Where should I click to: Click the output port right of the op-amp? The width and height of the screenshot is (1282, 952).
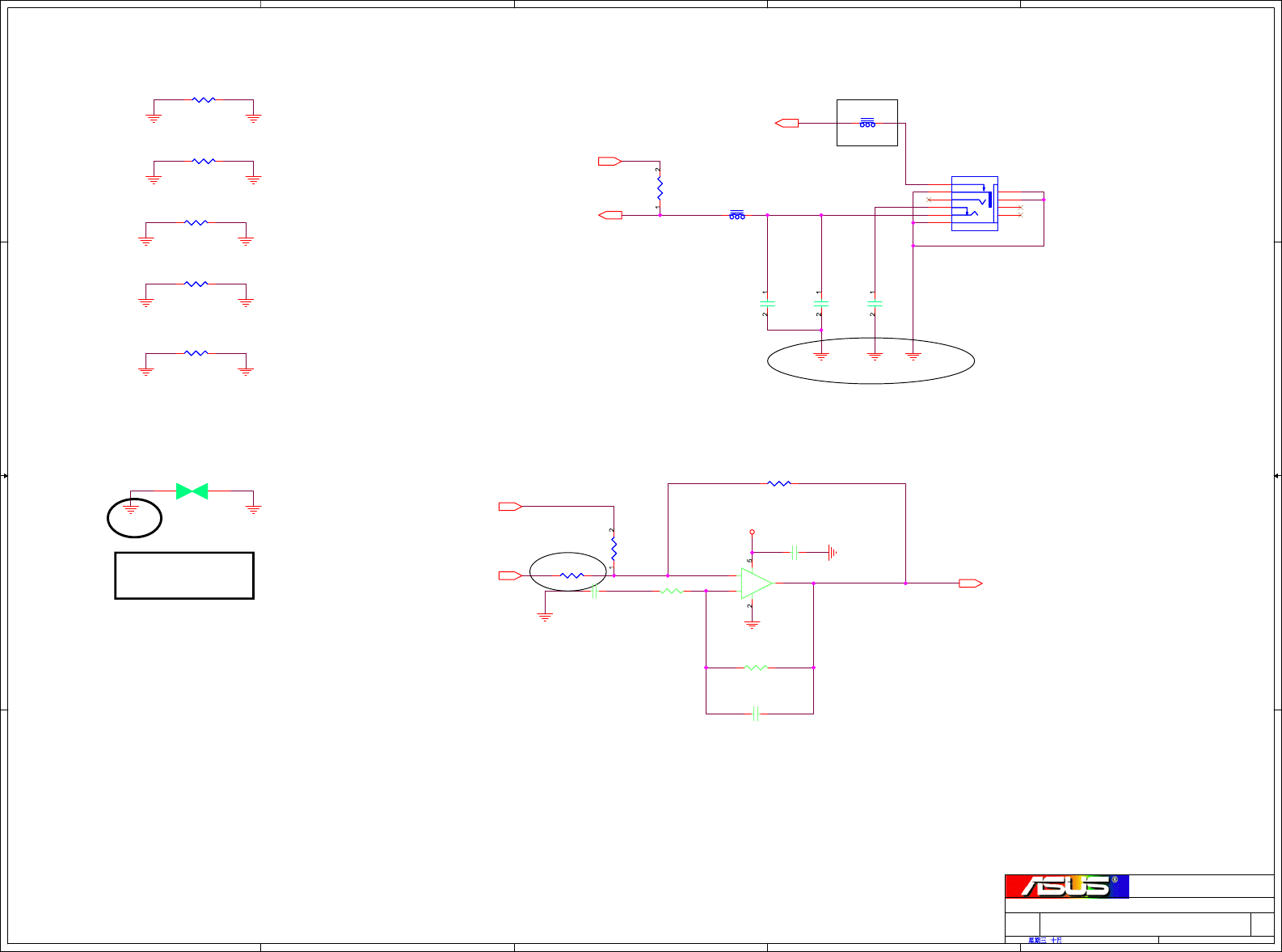(x=971, y=583)
